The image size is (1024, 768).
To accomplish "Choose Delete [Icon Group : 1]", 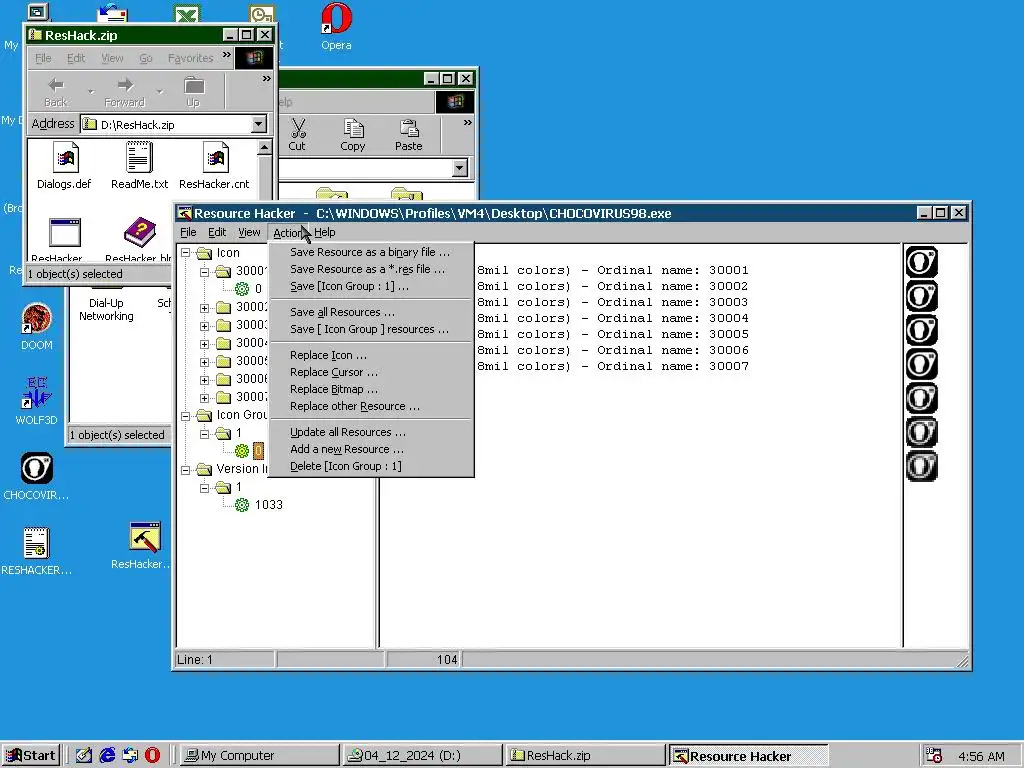I will 370,466.
